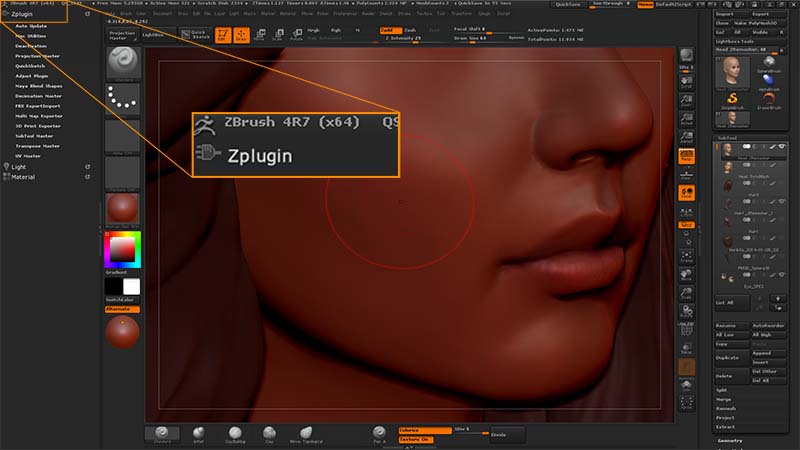
Task: Enable Zsub sculpt mode
Action: [x=411, y=30]
